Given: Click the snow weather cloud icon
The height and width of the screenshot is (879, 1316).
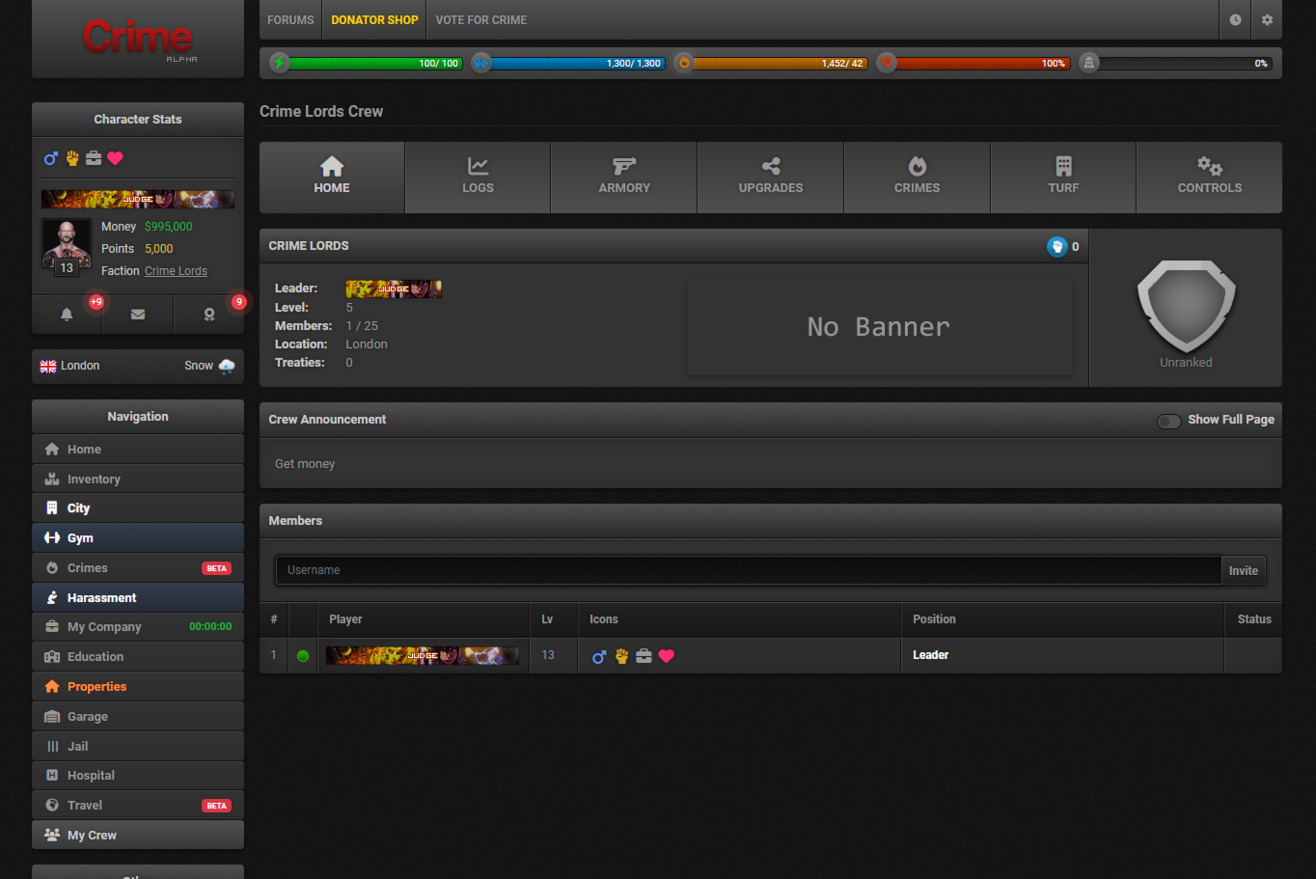Looking at the screenshot, I should 227,366.
